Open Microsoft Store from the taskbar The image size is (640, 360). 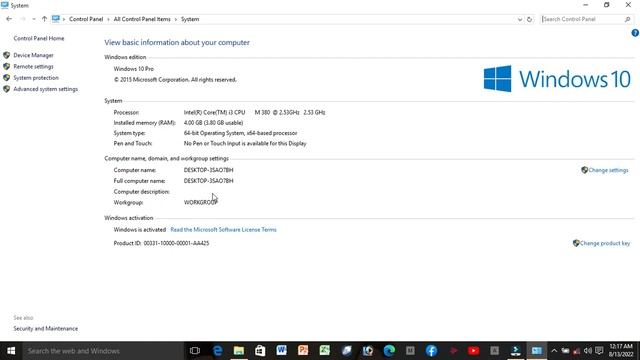tap(260, 351)
